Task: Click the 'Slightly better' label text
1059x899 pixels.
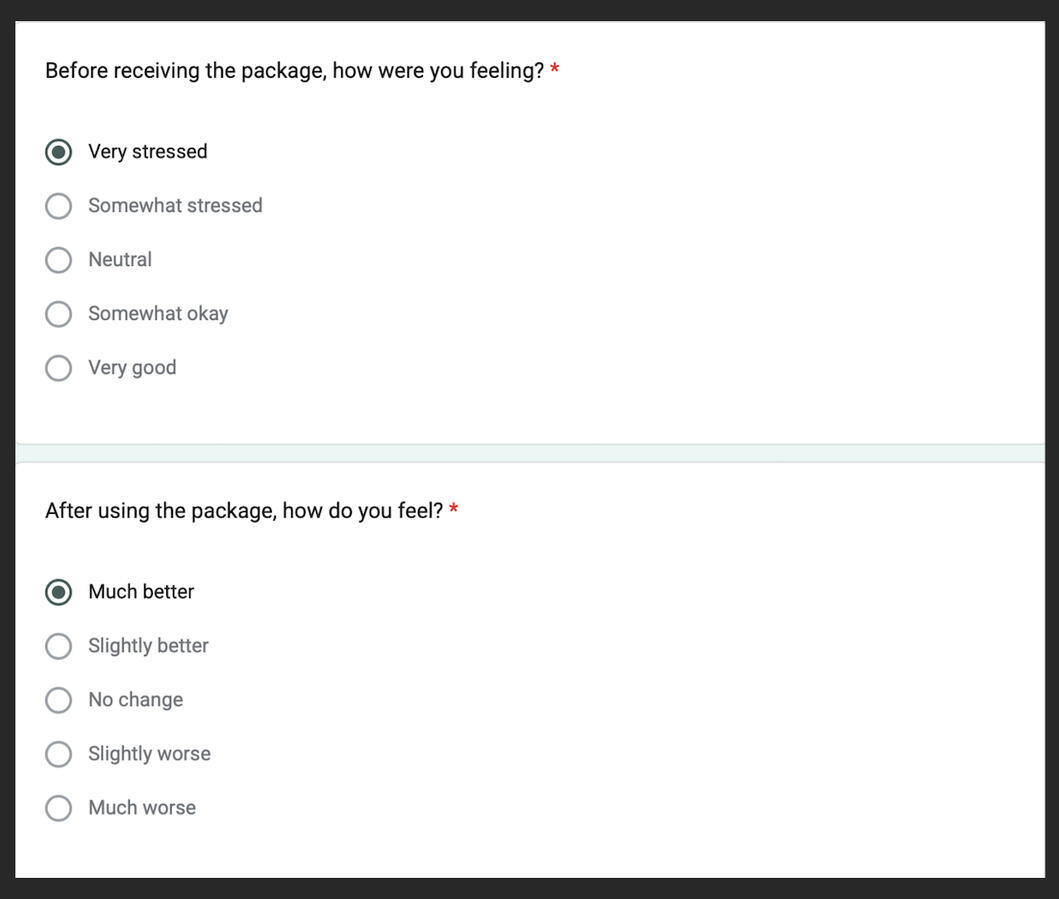Action: pyautogui.click(x=149, y=646)
